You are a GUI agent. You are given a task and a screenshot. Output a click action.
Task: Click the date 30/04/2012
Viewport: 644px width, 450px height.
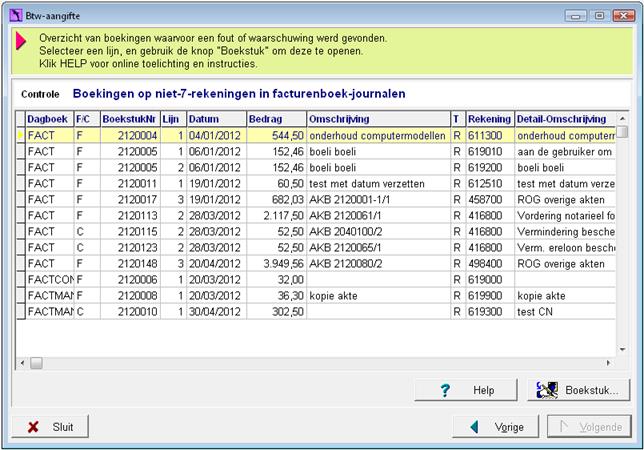pos(214,312)
